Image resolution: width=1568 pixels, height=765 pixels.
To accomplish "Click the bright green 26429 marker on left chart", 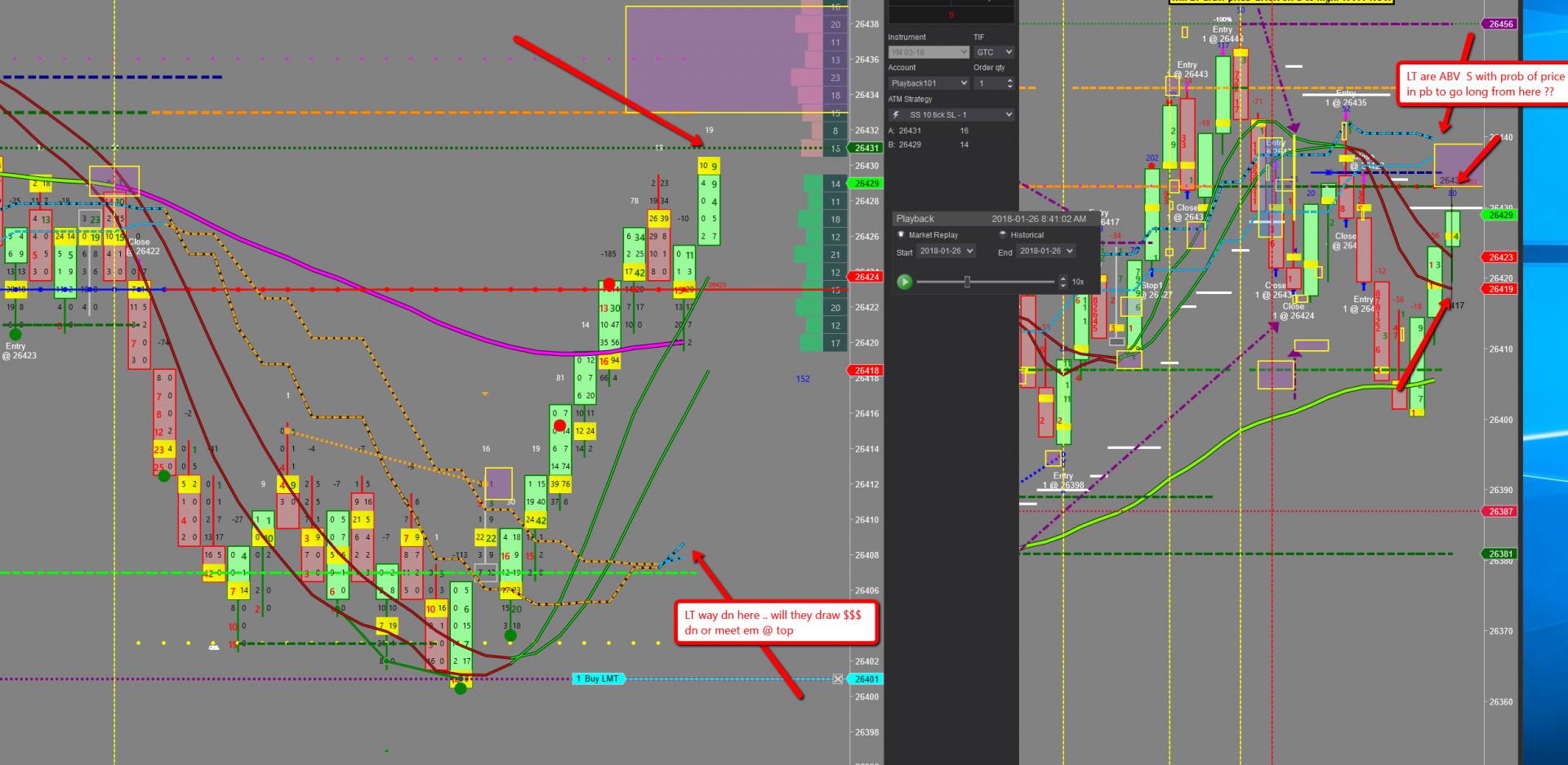I will (866, 184).
